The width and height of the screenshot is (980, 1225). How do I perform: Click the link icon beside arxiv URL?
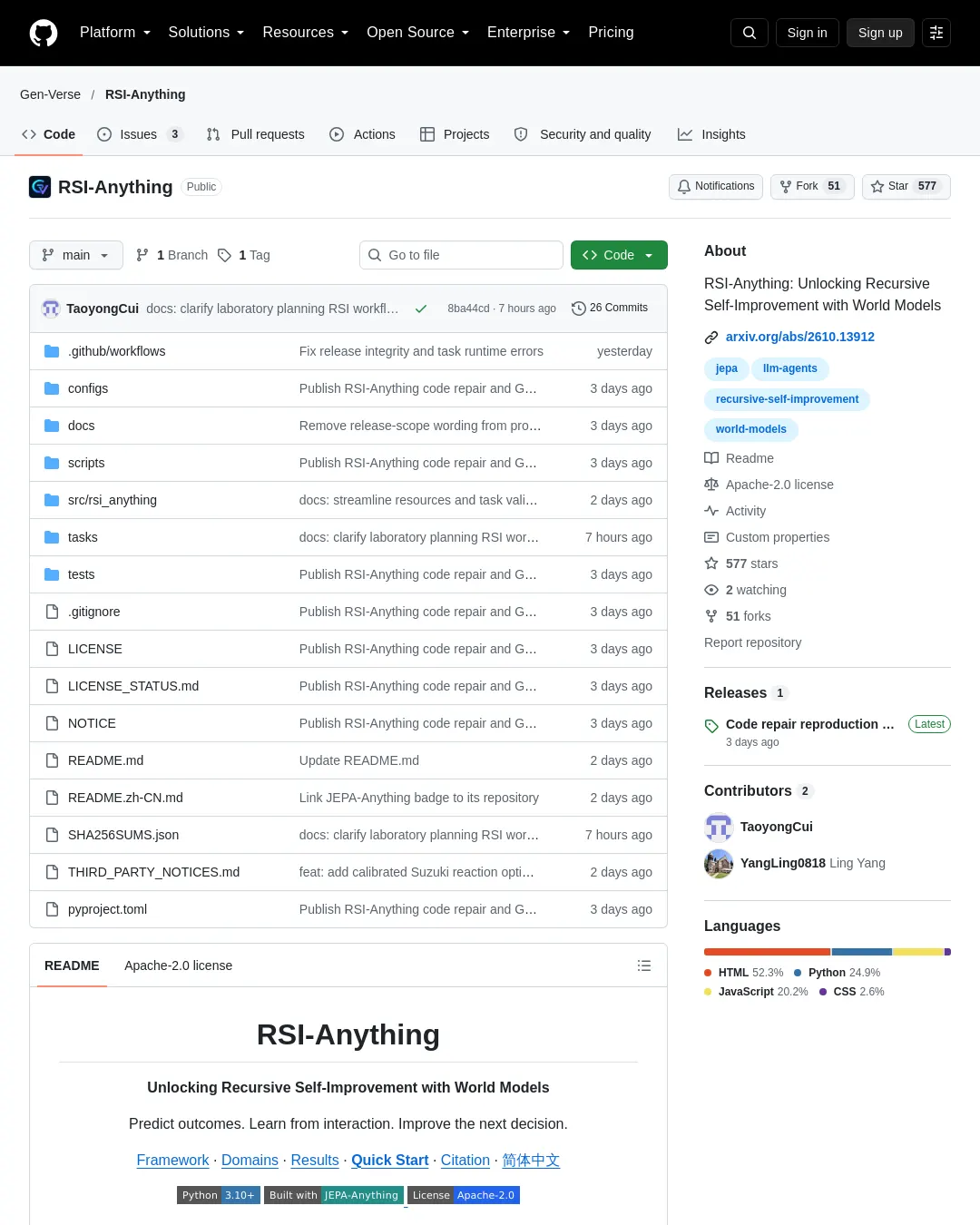coord(711,338)
